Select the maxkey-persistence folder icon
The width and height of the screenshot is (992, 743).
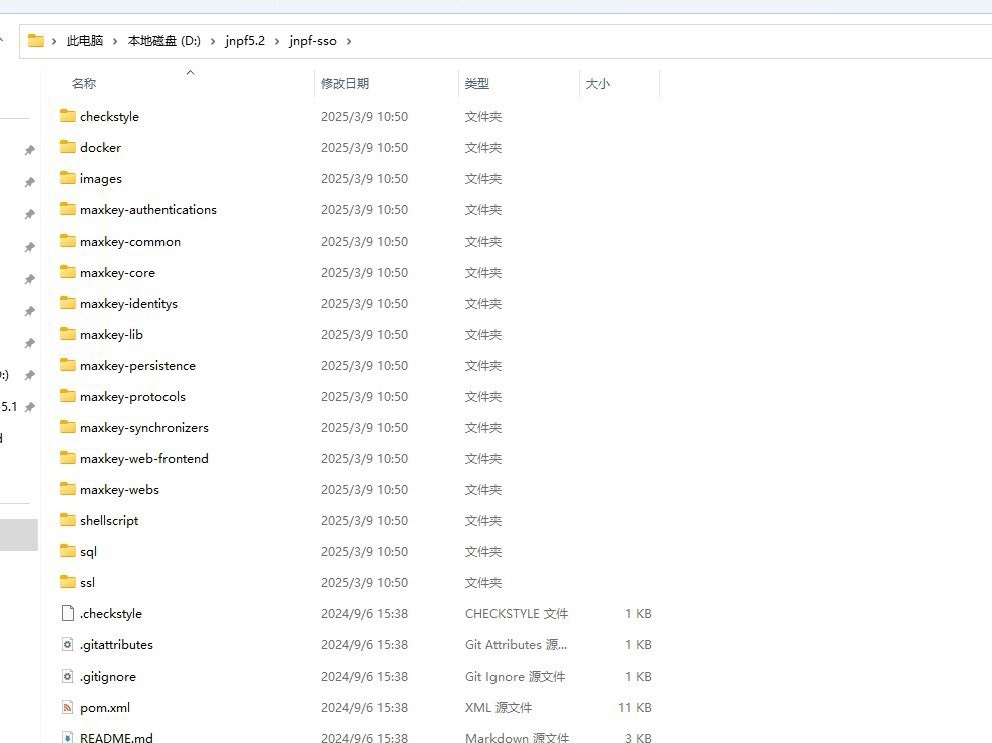point(68,365)
